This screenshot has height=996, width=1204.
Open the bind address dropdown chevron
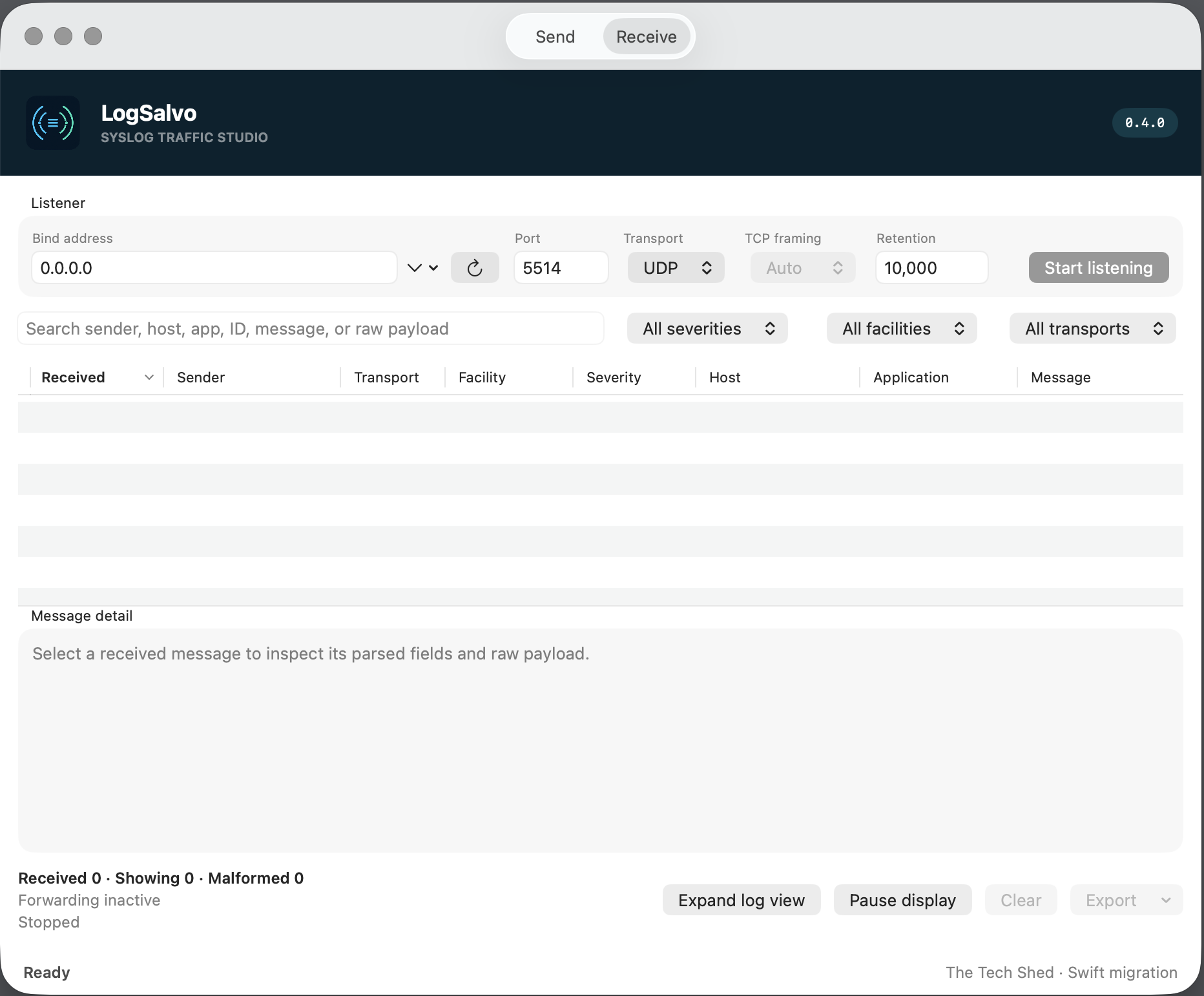[x=423, y=267]
